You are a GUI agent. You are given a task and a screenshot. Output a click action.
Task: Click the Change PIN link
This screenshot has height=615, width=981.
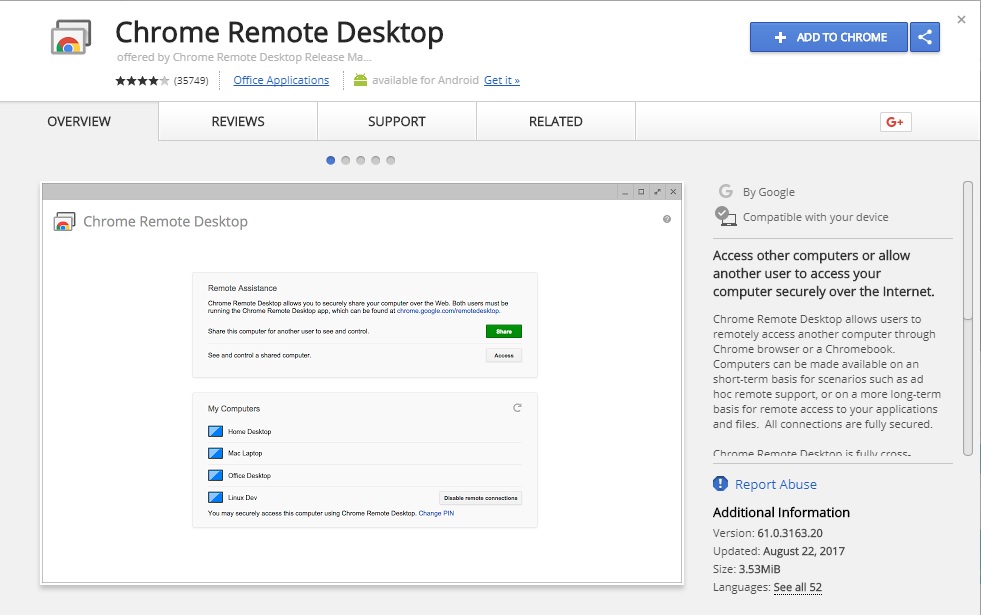point(436,513)
